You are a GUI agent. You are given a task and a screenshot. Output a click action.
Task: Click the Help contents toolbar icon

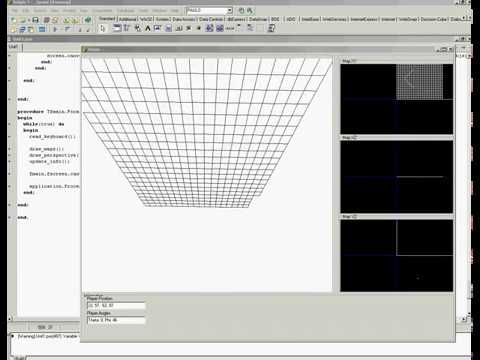tap(88, 20)
